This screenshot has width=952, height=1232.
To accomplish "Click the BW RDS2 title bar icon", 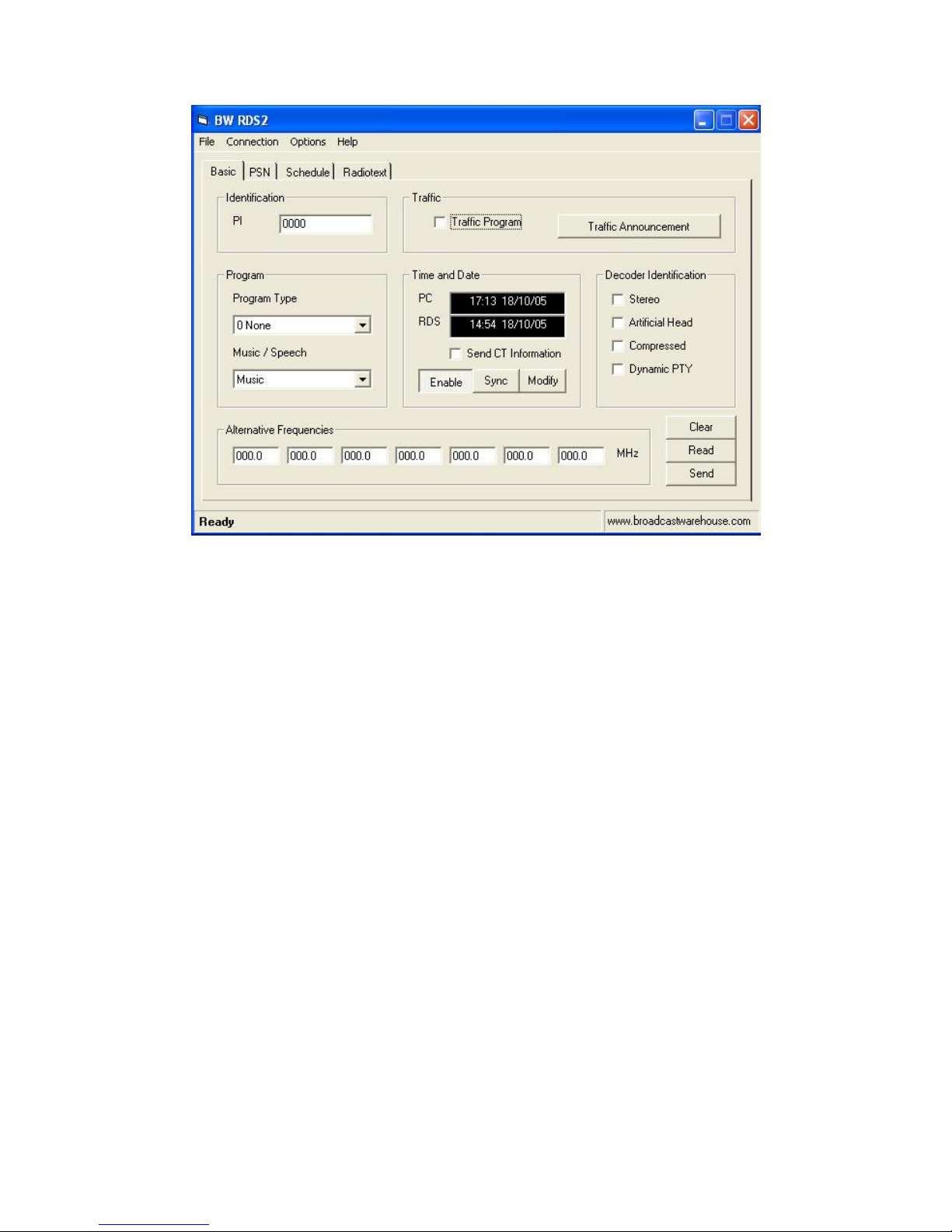I will coord(203,120).
